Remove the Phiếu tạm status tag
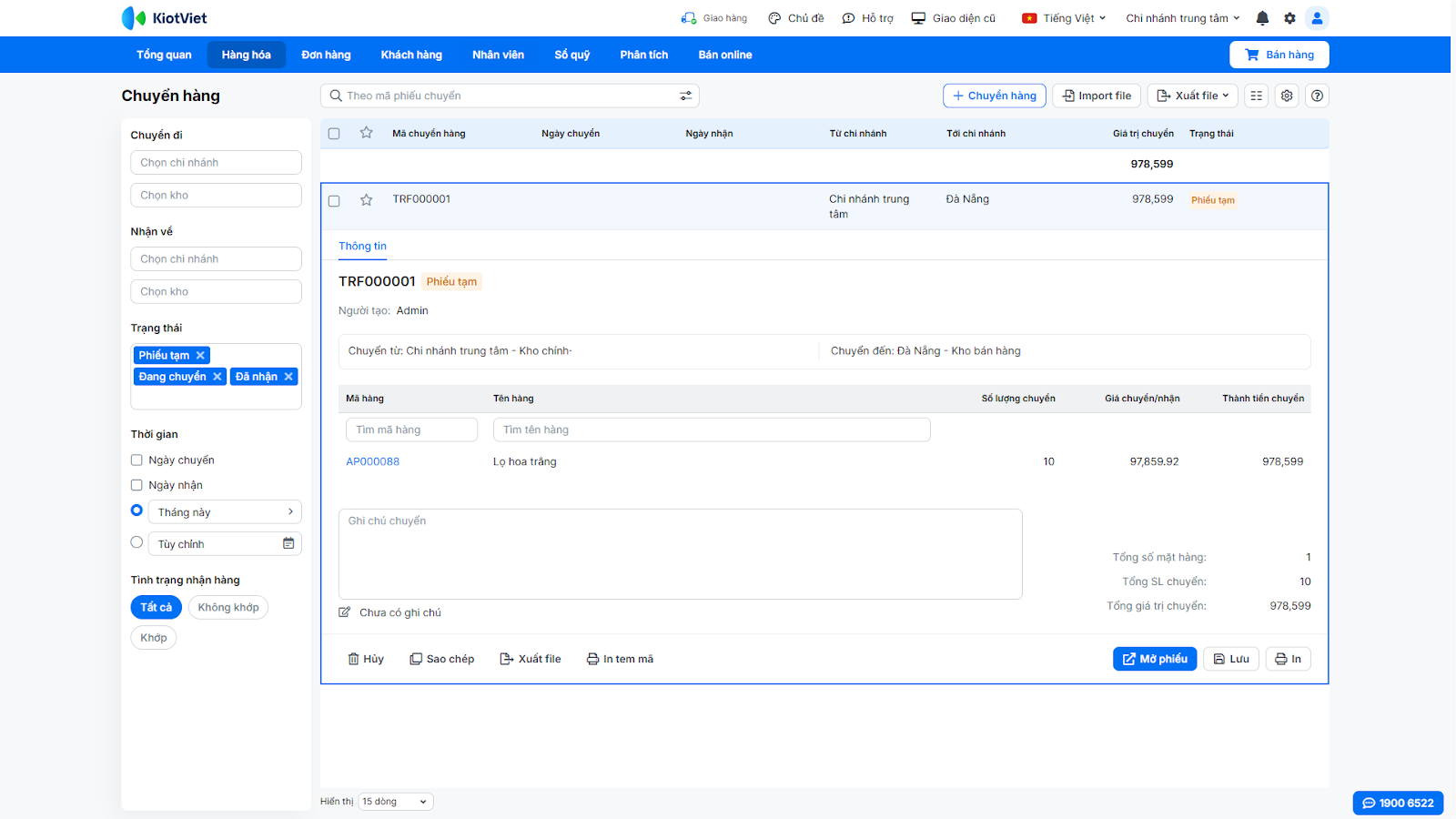 click(x=200, y=355)
